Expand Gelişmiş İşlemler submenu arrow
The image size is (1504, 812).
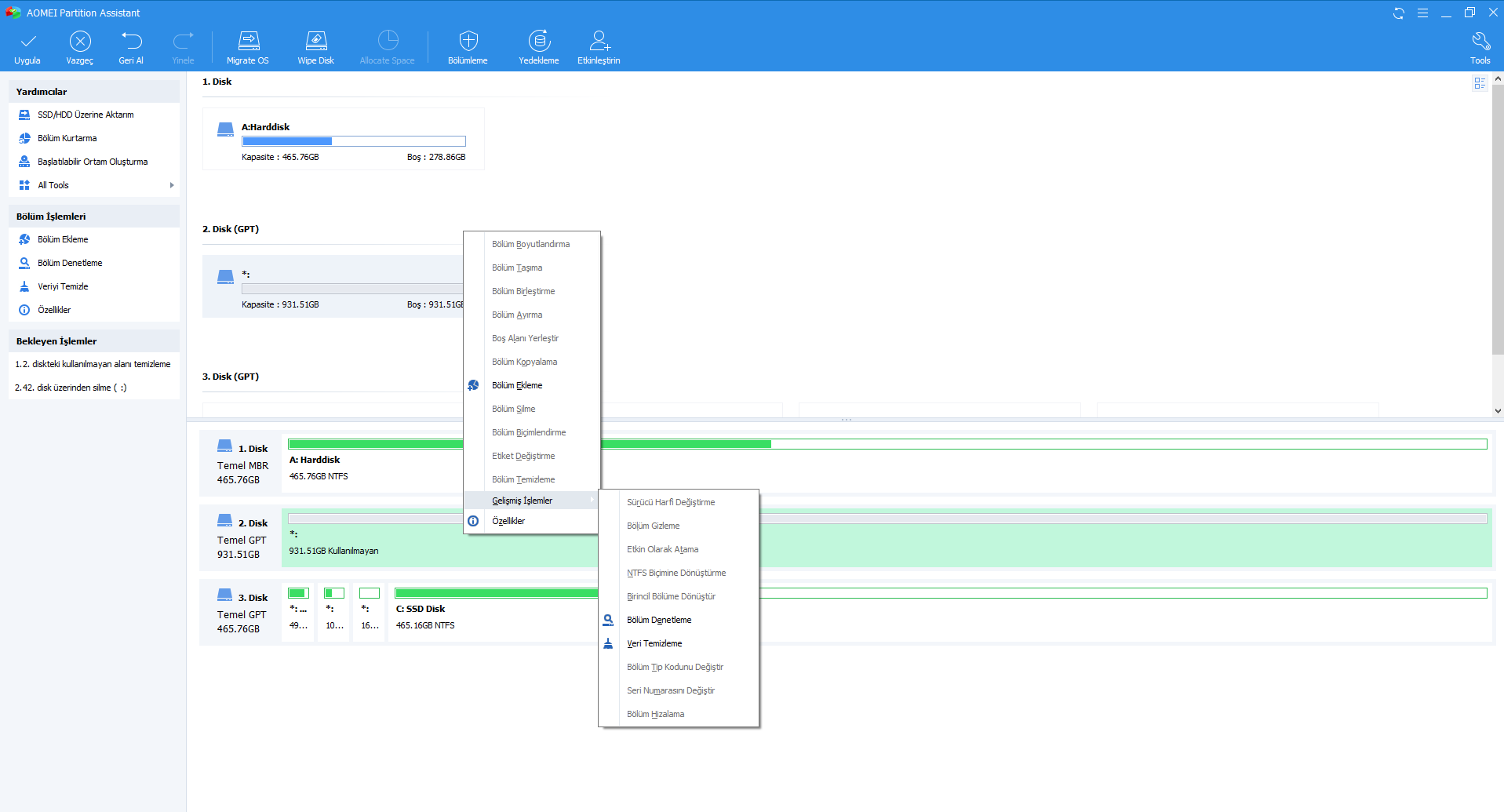click(592, 500)
